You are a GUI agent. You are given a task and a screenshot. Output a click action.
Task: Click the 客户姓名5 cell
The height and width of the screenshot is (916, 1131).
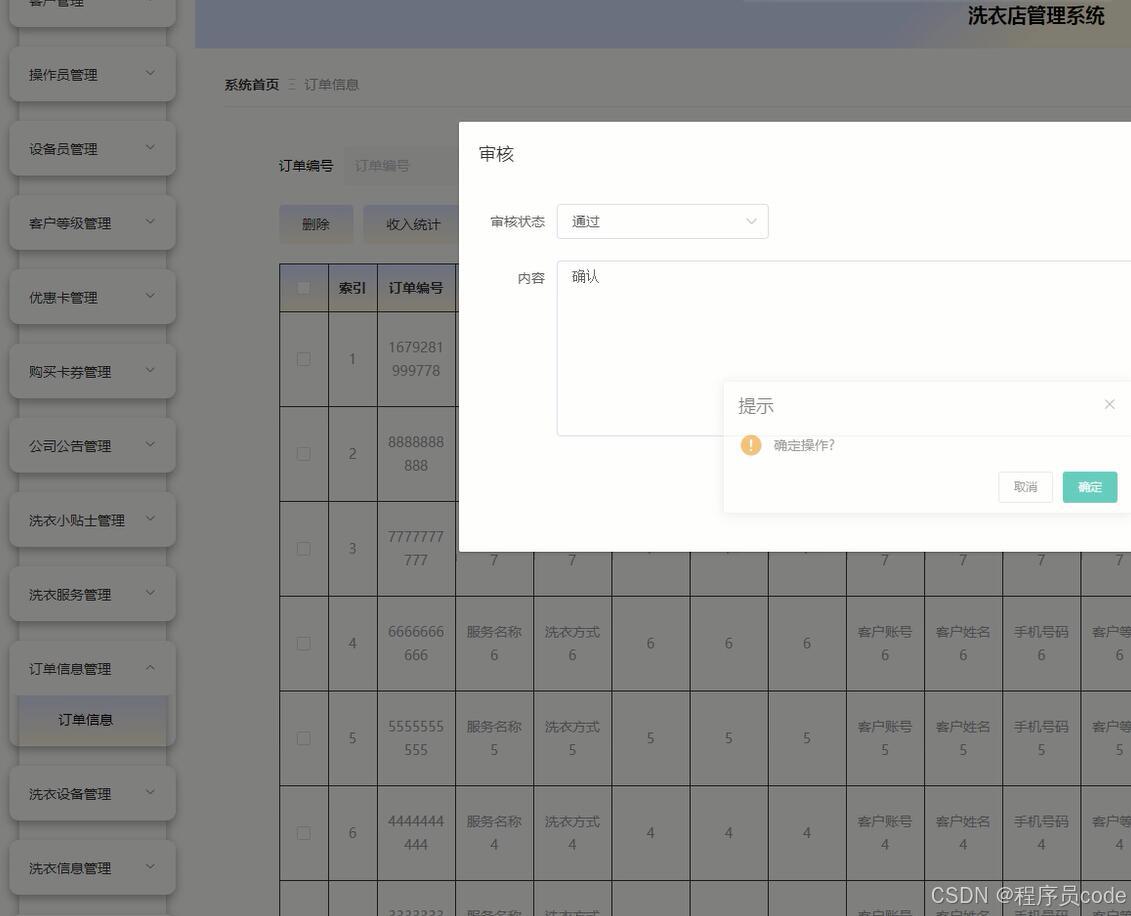(x=963, y=739)
